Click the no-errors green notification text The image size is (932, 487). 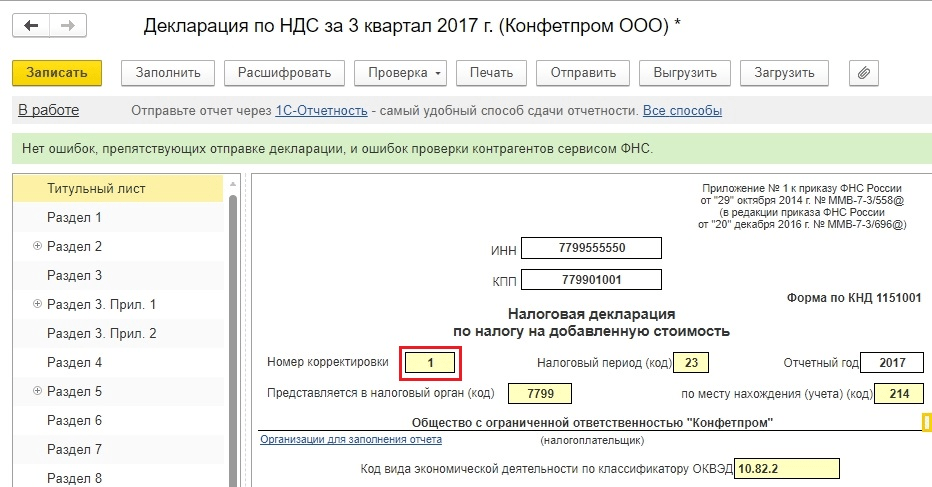pyautogui.click(x=337, y=149)
